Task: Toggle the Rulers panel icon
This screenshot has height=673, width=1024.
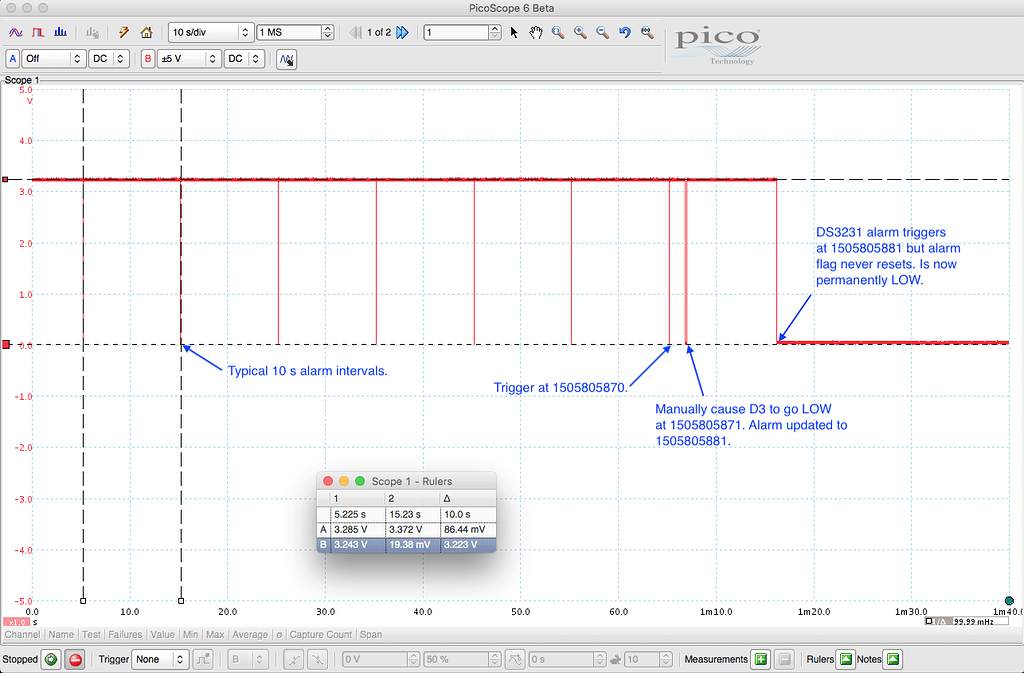Action: [x=844, y=660]
